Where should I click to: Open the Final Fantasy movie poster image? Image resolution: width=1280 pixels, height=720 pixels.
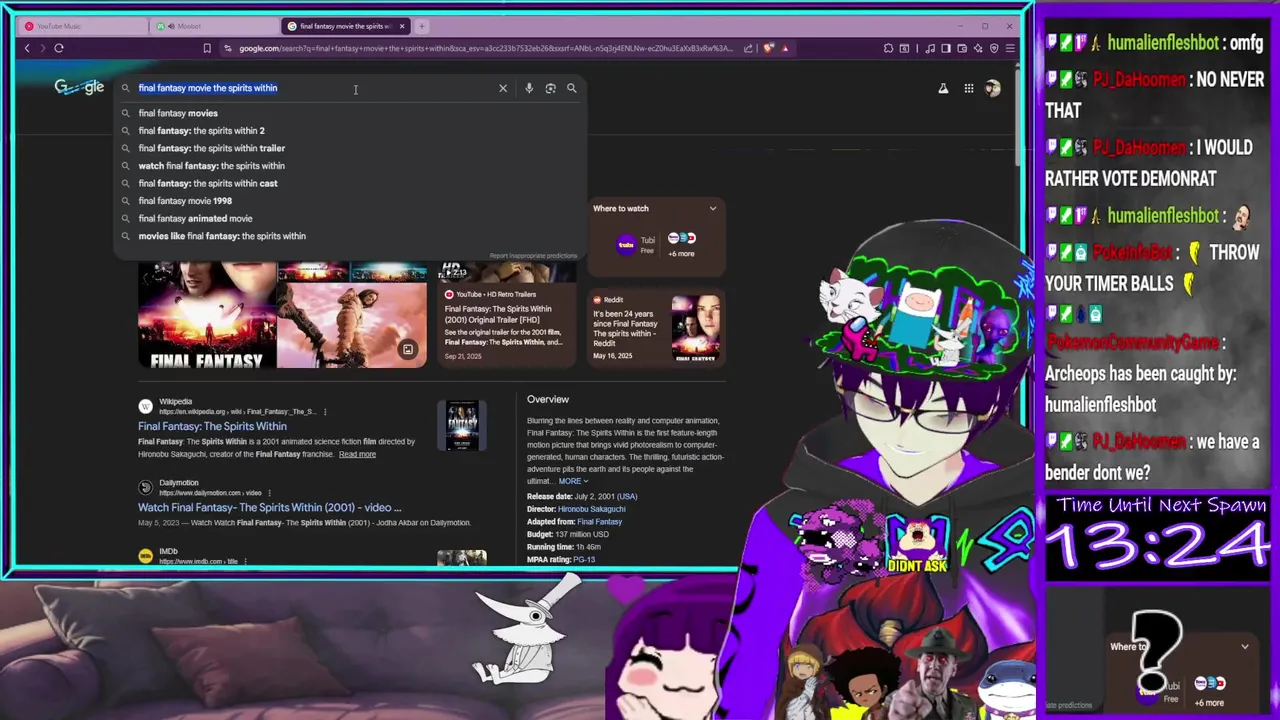click(x=206, y=315)
